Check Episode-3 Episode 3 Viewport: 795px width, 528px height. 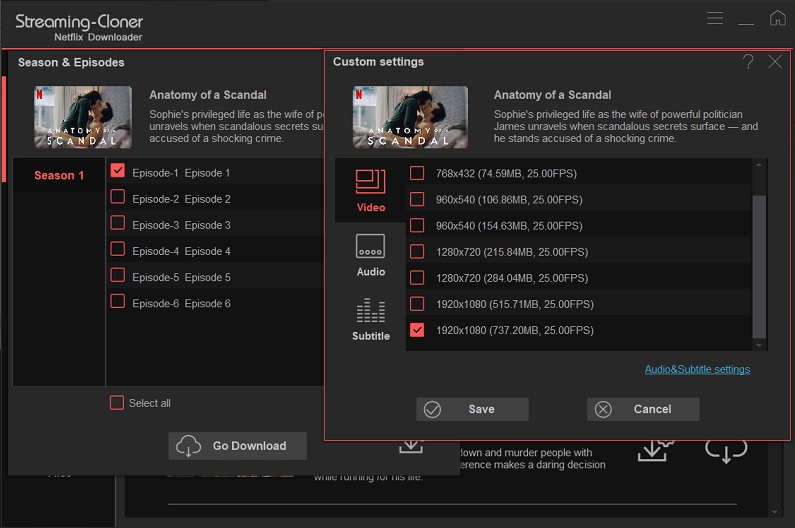pos(118,223)
